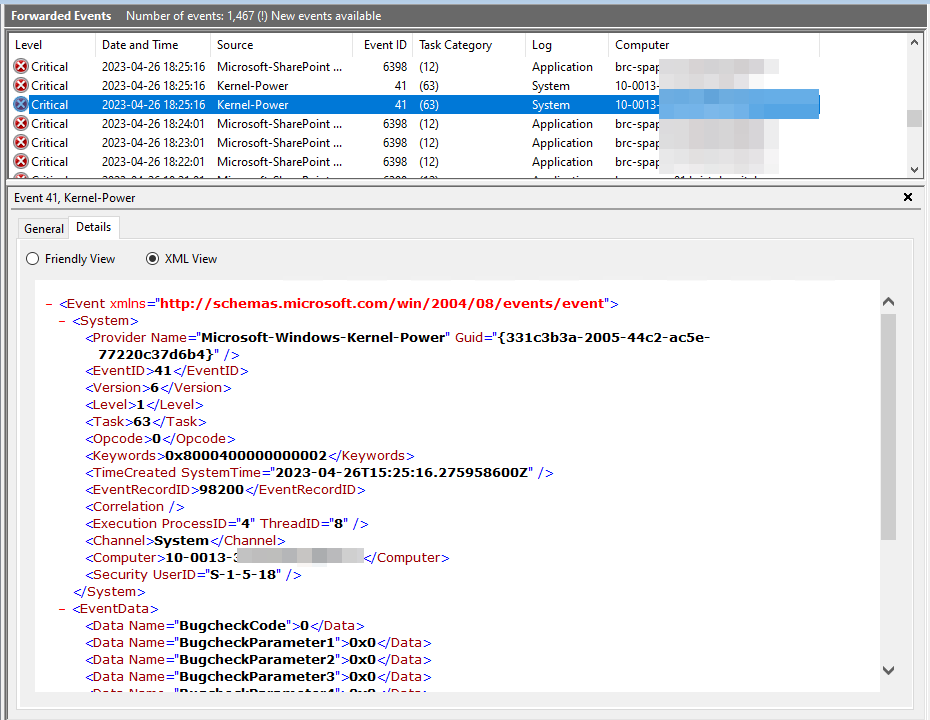Select the XML View radio button
This screenshot has width=930, height=720.
[153, 258]
